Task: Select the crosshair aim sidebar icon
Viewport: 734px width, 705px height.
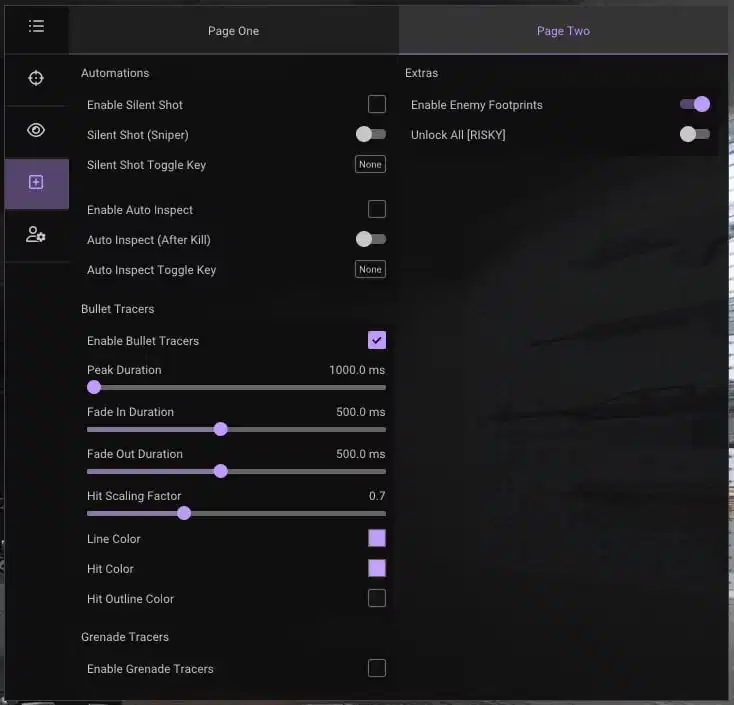Action: click(x=36, y=78)
